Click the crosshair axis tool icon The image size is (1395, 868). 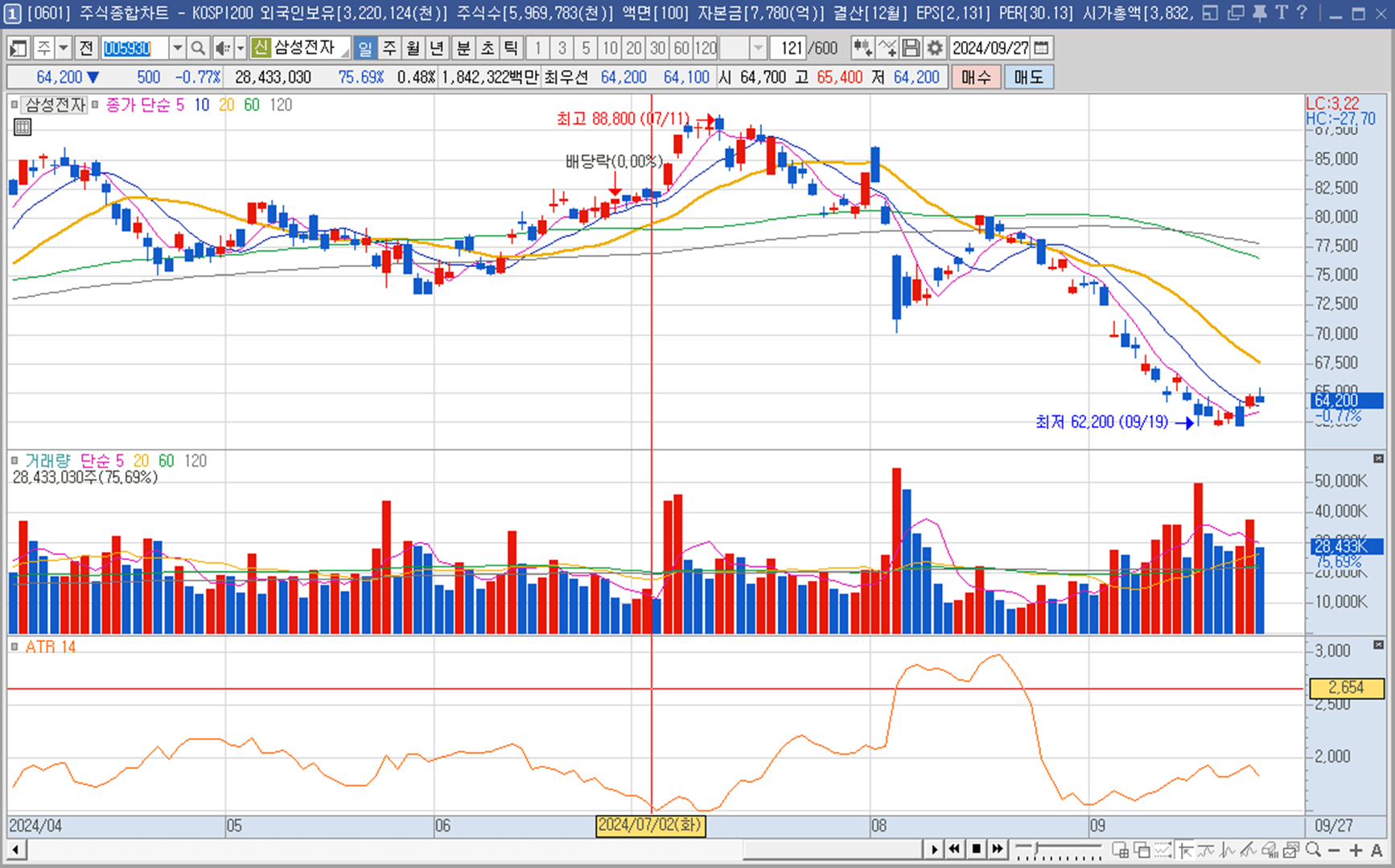pos(1185,849)
